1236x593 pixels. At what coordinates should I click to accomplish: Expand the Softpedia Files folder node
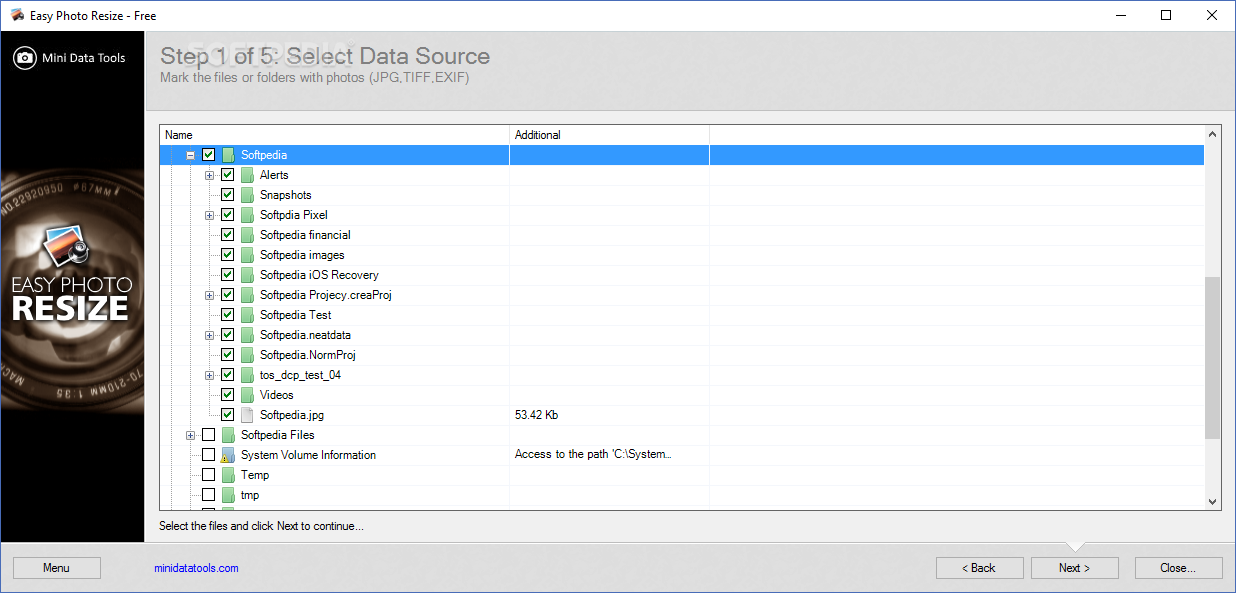point(190,435)
